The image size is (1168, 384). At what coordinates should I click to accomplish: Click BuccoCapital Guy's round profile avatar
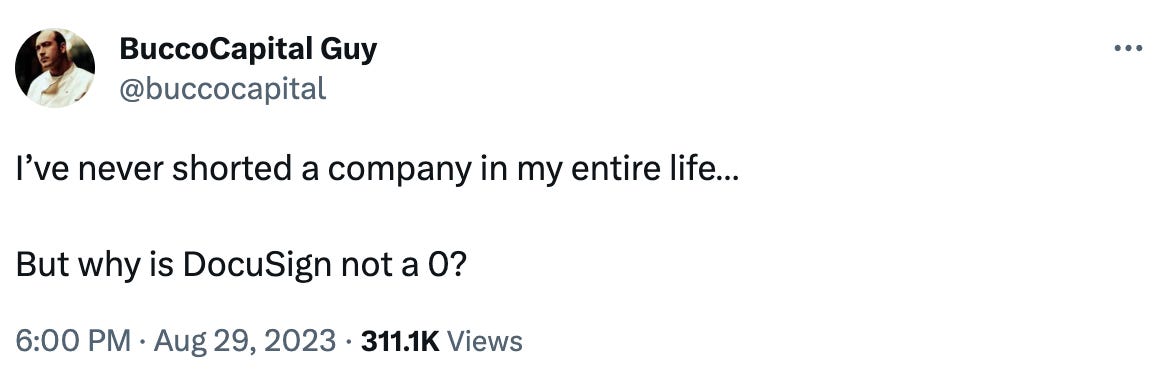click(55, 68)
